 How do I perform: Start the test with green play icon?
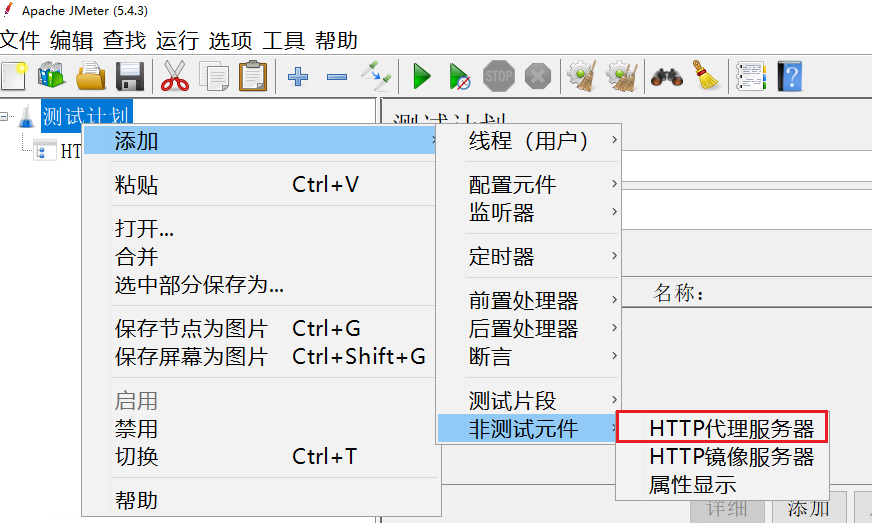pyautogui.click(x=422, y=76)
